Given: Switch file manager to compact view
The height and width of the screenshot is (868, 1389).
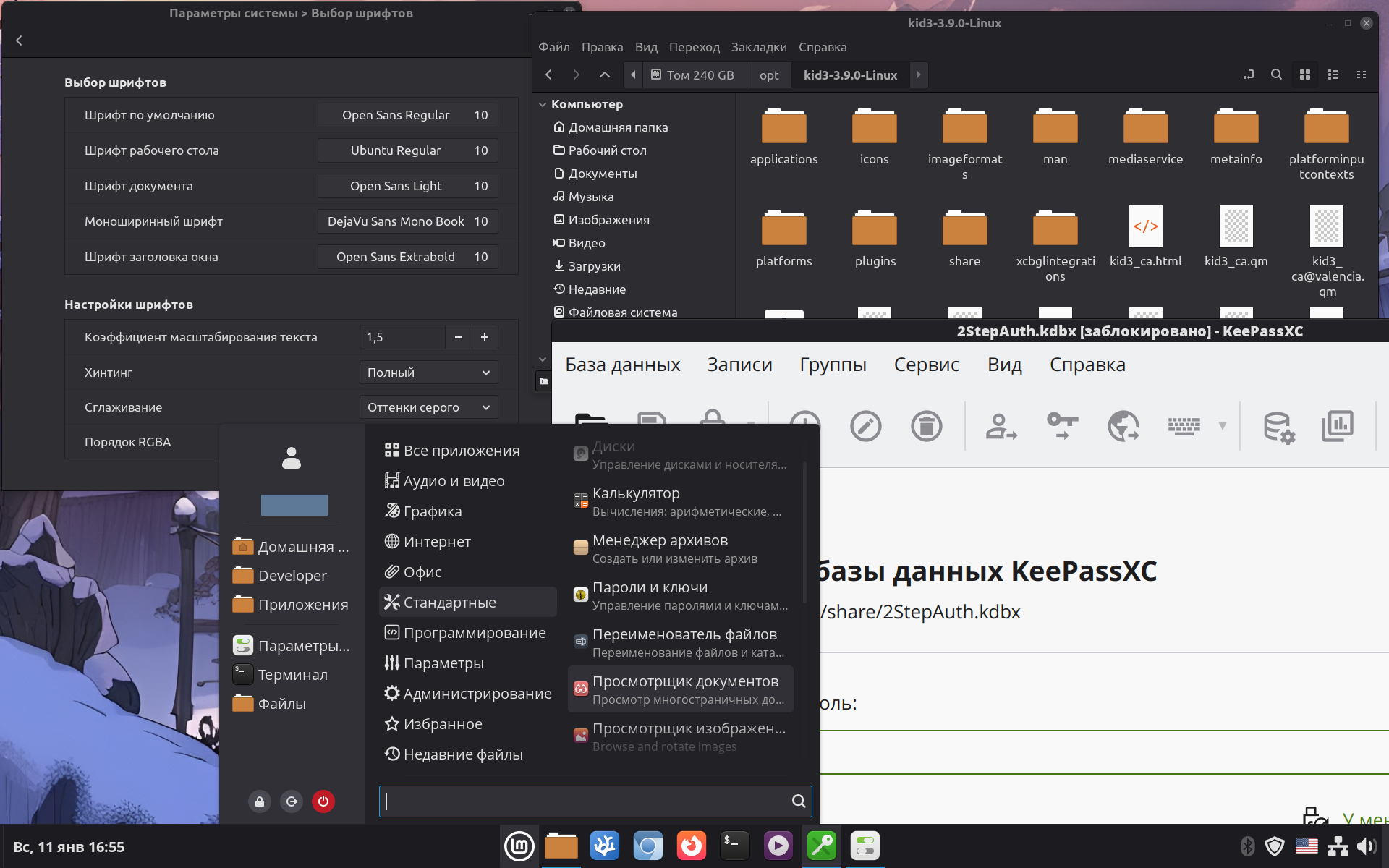Looking at the screenshot, I should [1361, 75].
